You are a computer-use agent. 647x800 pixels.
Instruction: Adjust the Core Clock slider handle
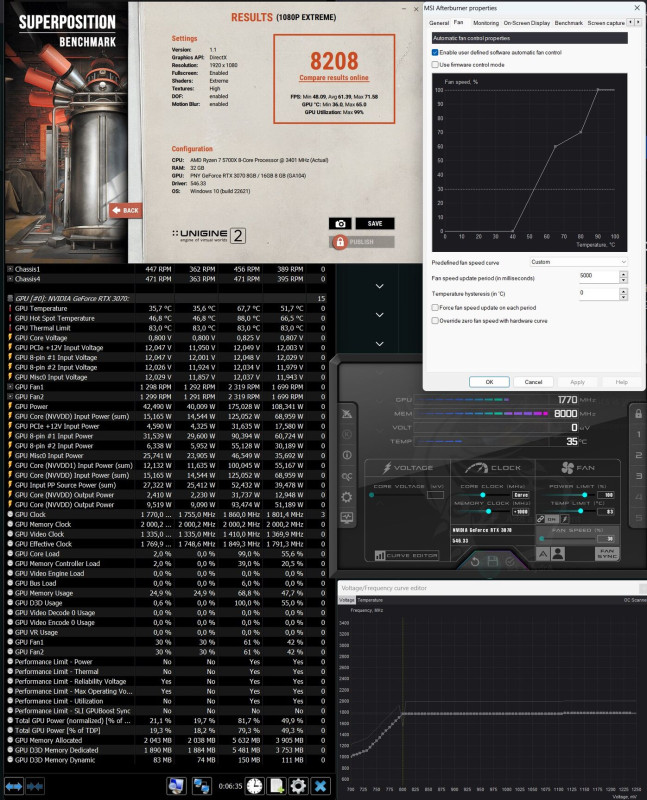coord(482,495)
